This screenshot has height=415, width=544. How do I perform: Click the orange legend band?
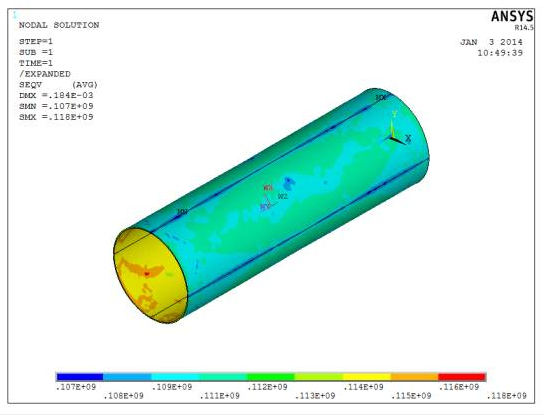[x=415, y=377]
